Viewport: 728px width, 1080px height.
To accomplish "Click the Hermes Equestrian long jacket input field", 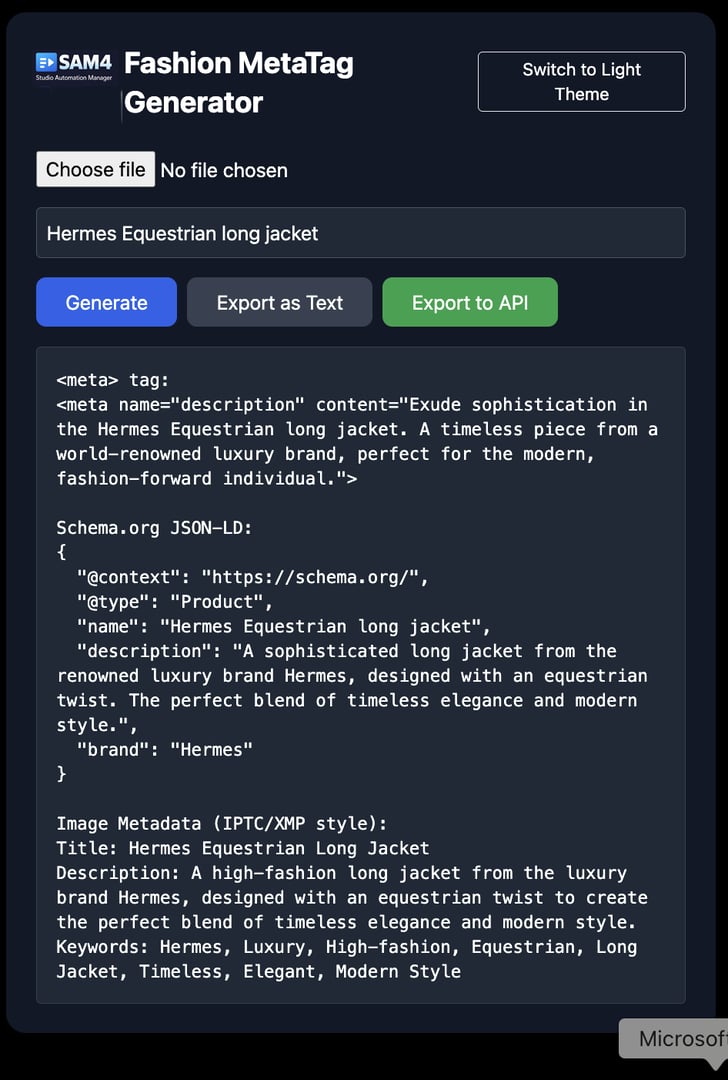I will (x=360, y=233).
